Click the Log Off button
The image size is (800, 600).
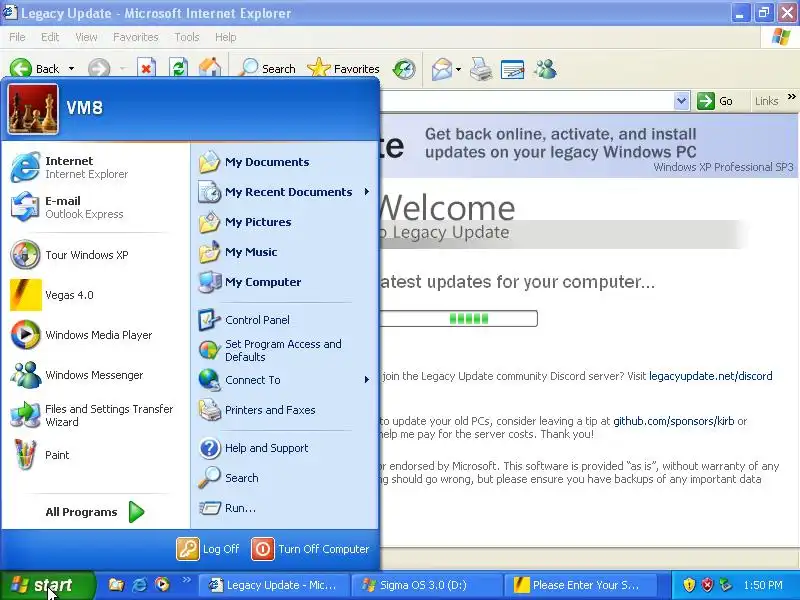pyautogui.click(x=208, y=549)
